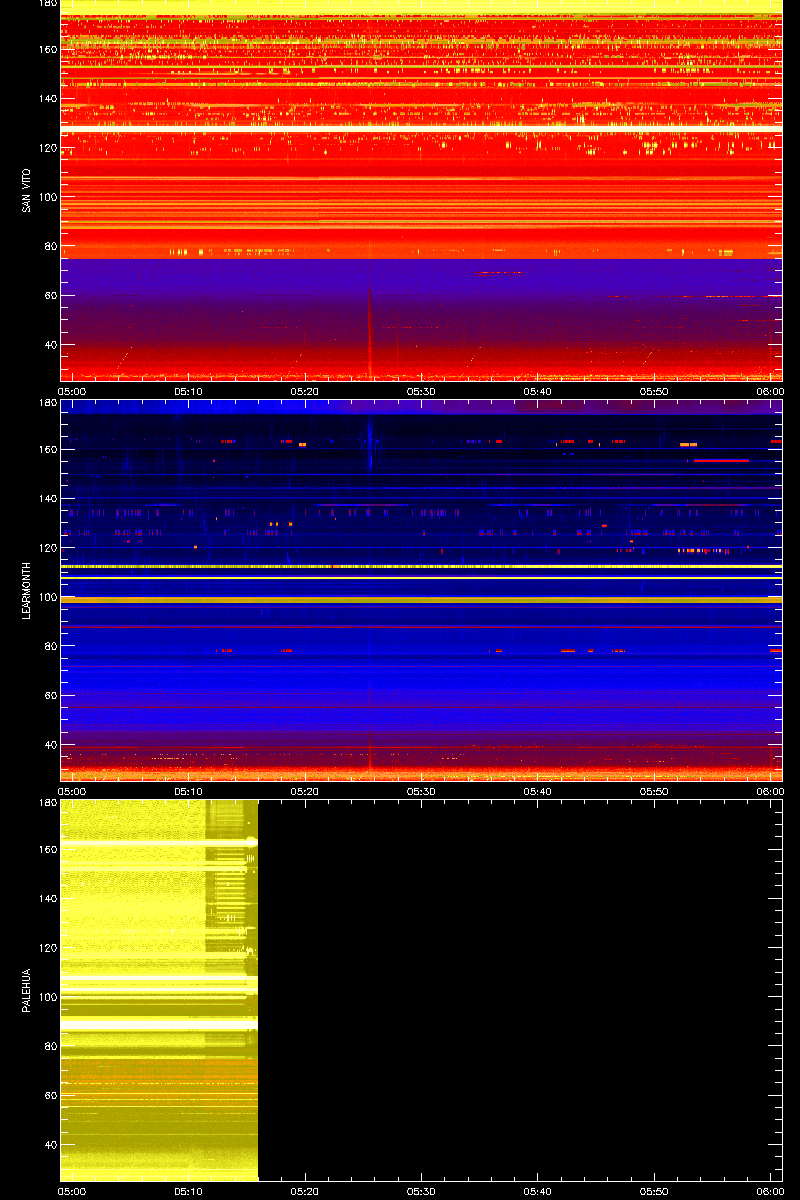Pick the 05:50 time label under Learmonth
This screenshot has width=800, height=1200.
click(x=655, y=791)
